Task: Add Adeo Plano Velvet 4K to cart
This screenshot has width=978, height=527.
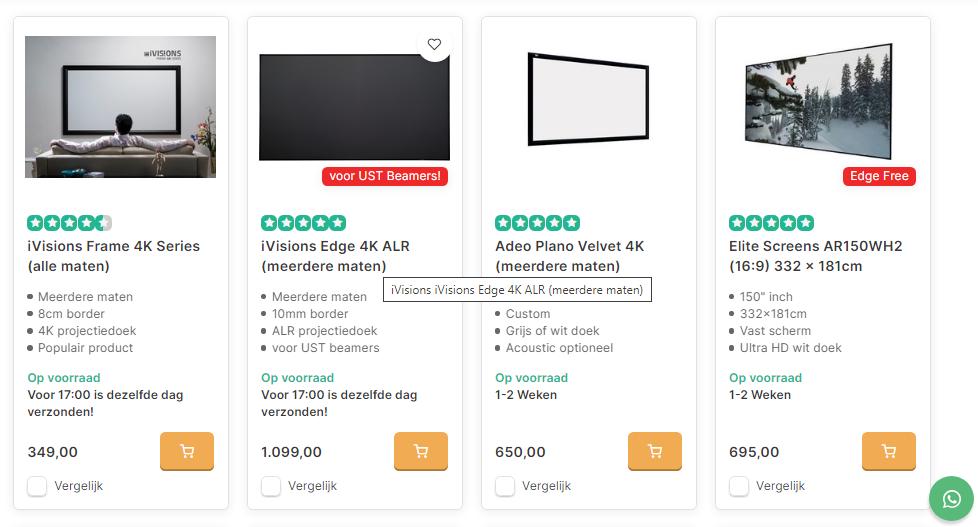Action: (655, 451)
